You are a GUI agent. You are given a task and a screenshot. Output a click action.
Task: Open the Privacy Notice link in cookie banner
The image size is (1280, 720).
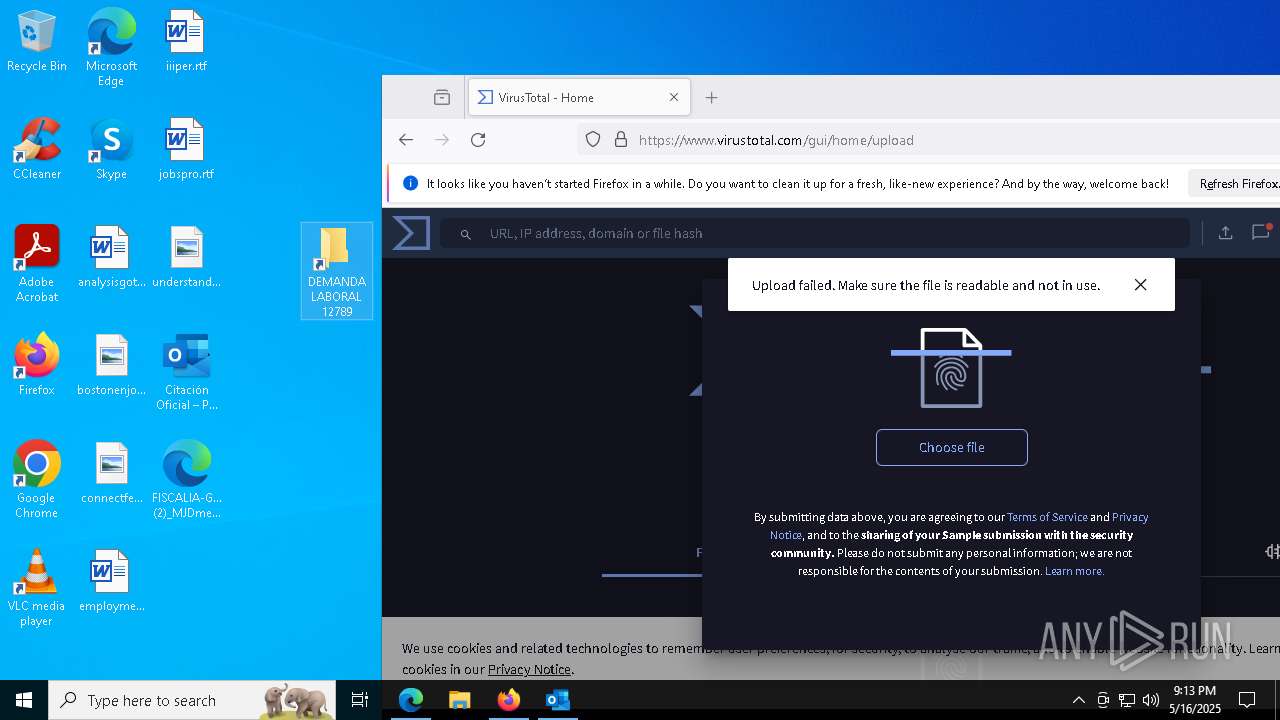tap(529, 669)
